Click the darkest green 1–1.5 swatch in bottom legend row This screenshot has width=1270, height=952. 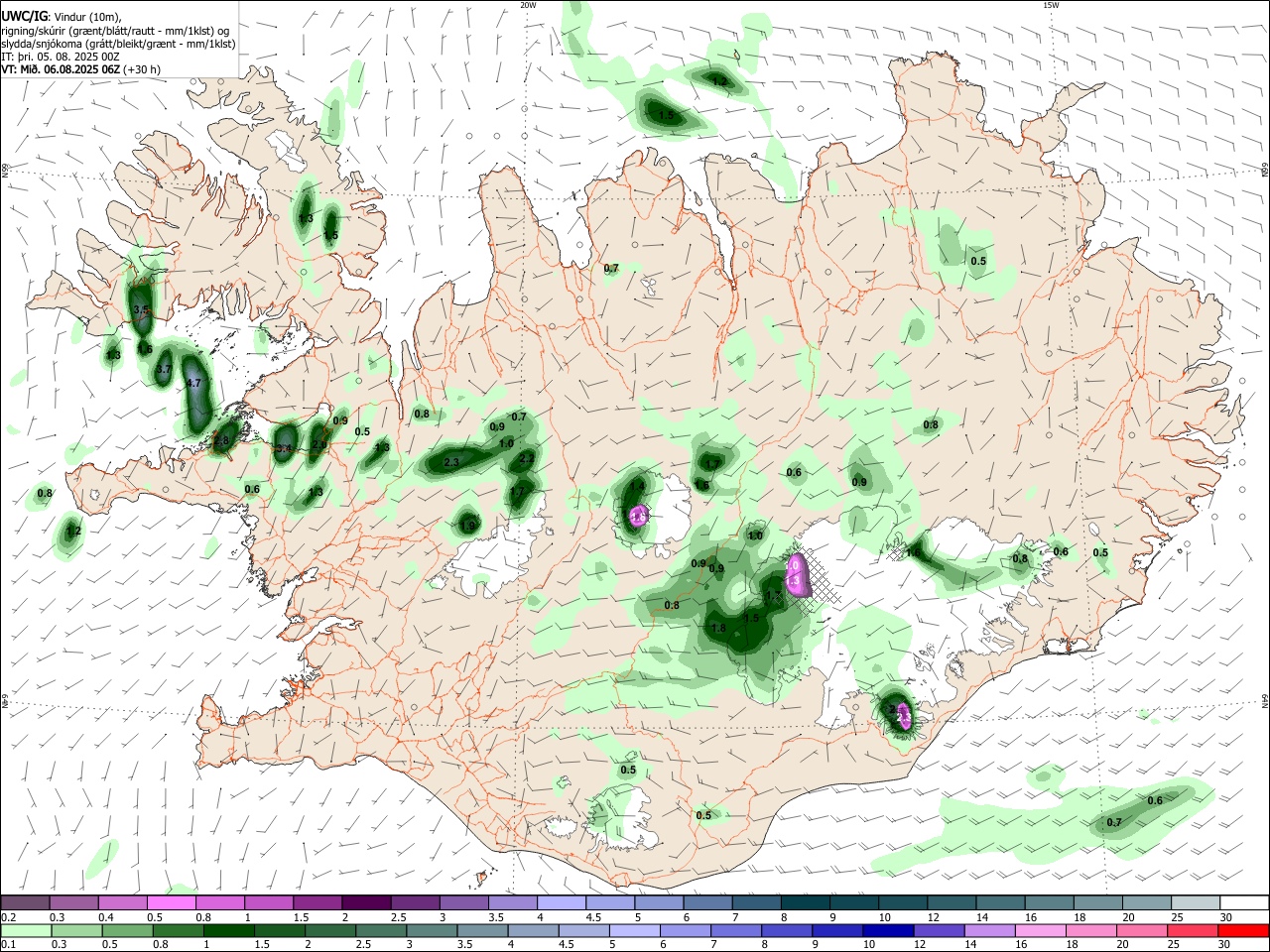coord(229,930)
